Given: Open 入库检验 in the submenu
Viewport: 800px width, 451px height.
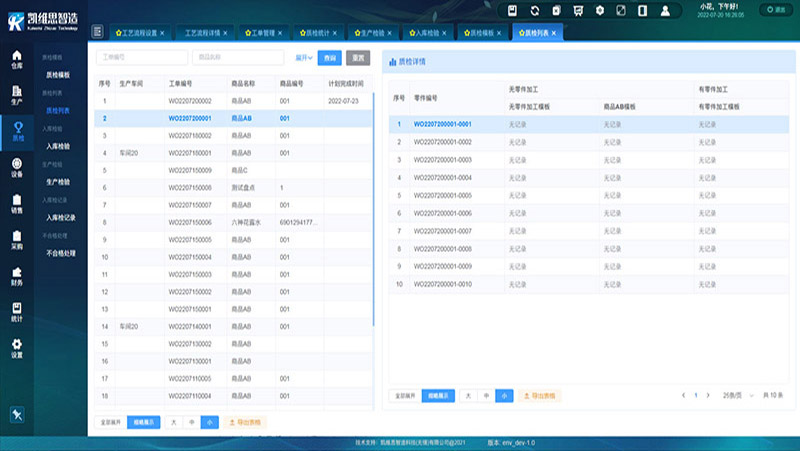Looking at the screenshot, I should [58, 146].
